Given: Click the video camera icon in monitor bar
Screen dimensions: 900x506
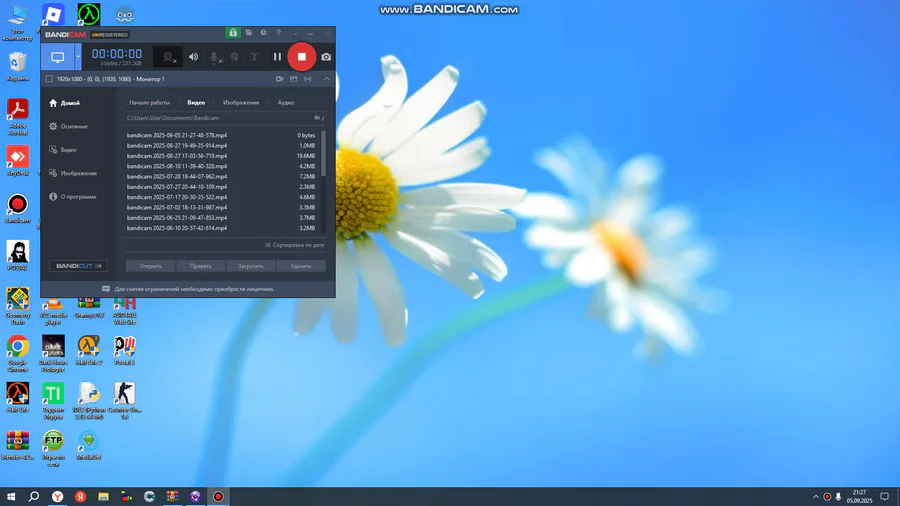Looking at the screenshot, I should tap(280, 79).
